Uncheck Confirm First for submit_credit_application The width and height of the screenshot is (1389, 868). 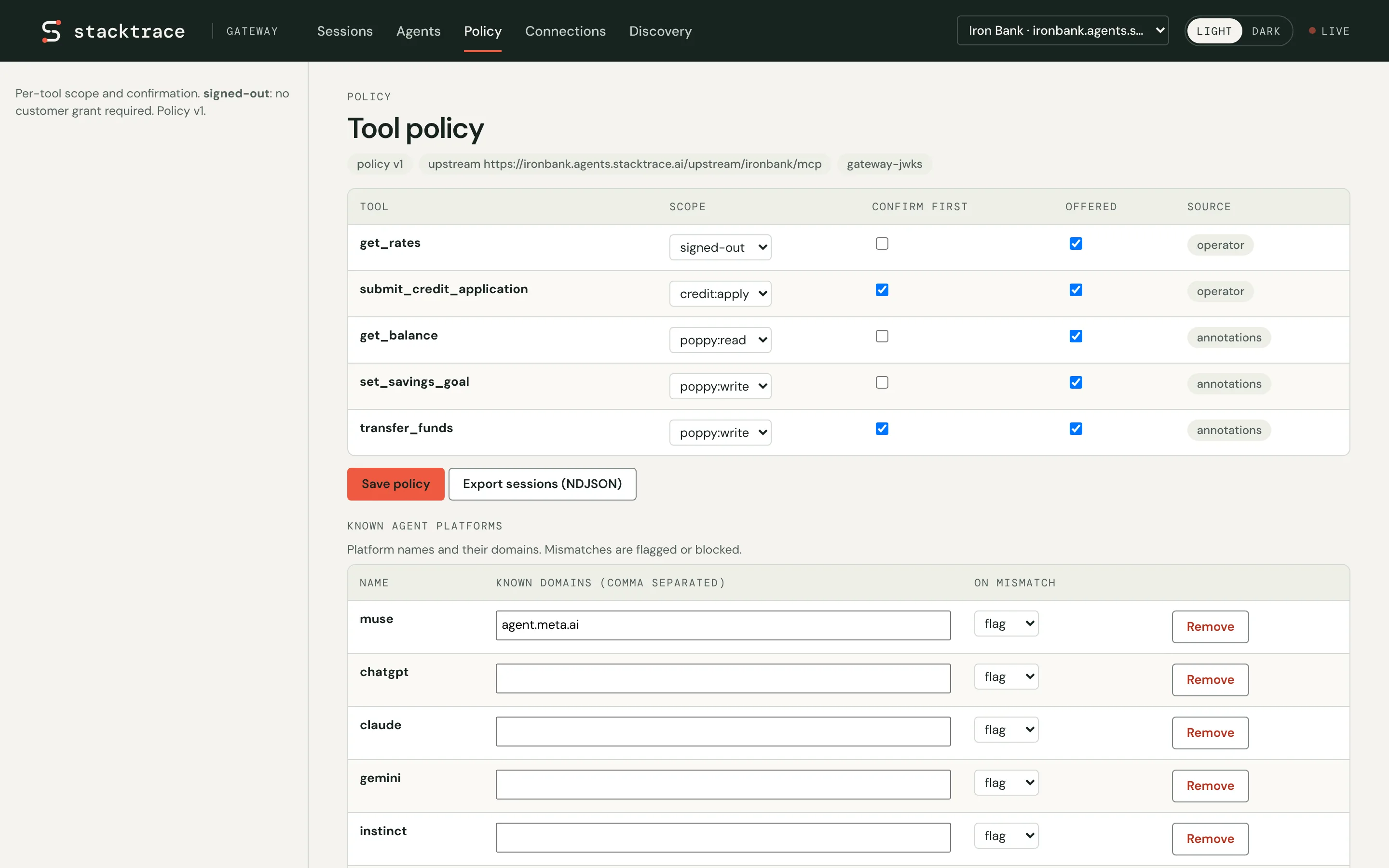[882, 290]
